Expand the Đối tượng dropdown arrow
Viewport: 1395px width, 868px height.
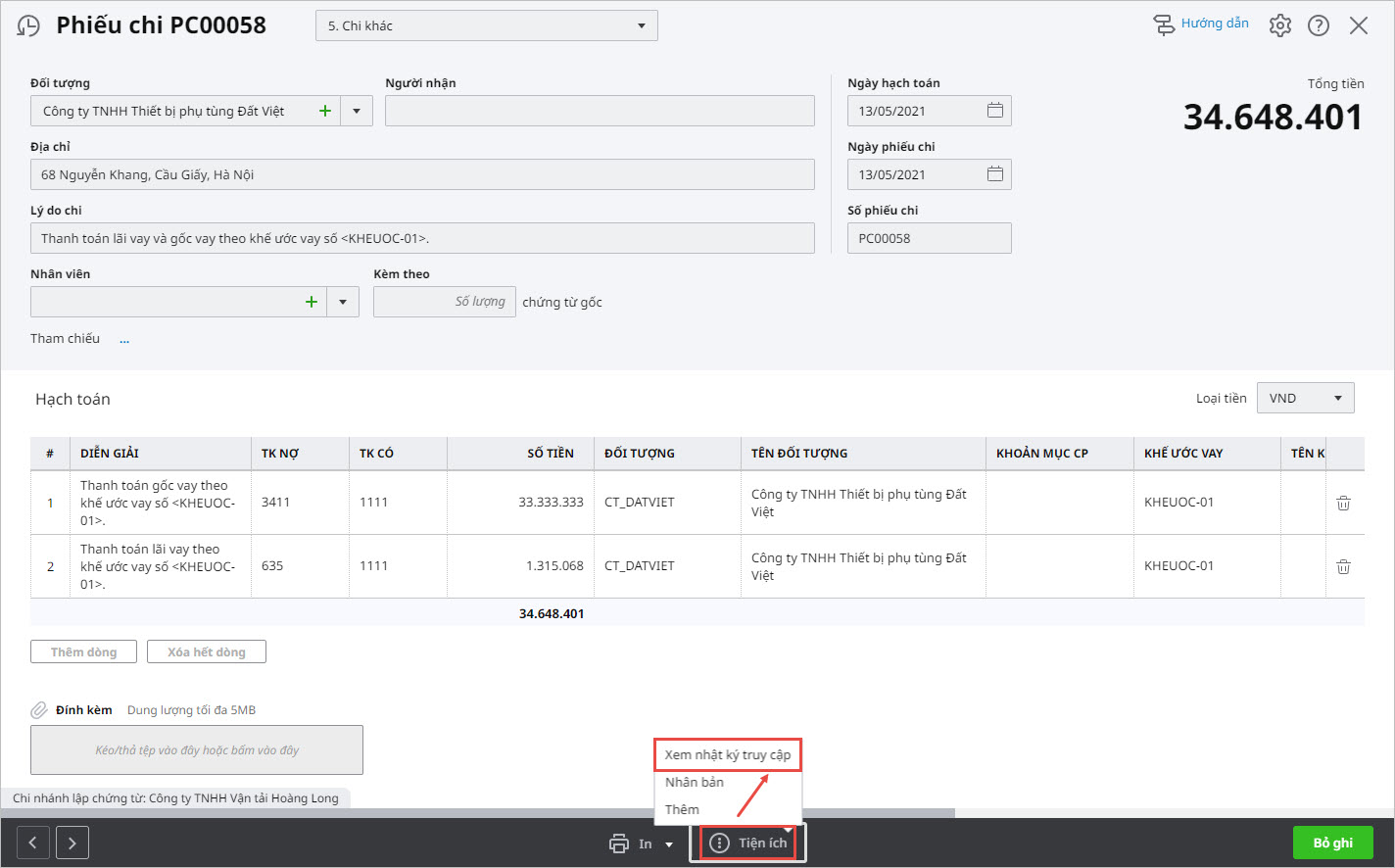[357, 111]
